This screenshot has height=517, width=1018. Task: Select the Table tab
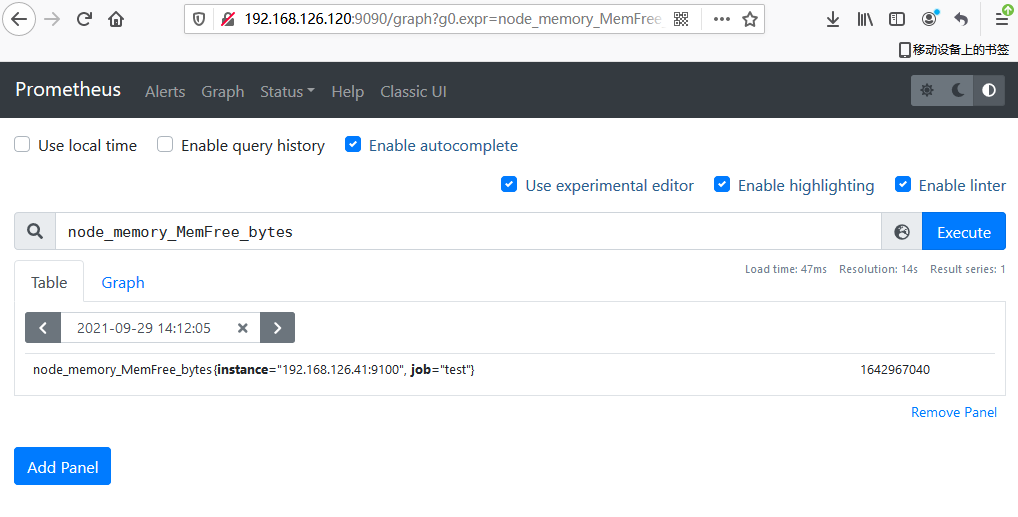coord(49,283)
